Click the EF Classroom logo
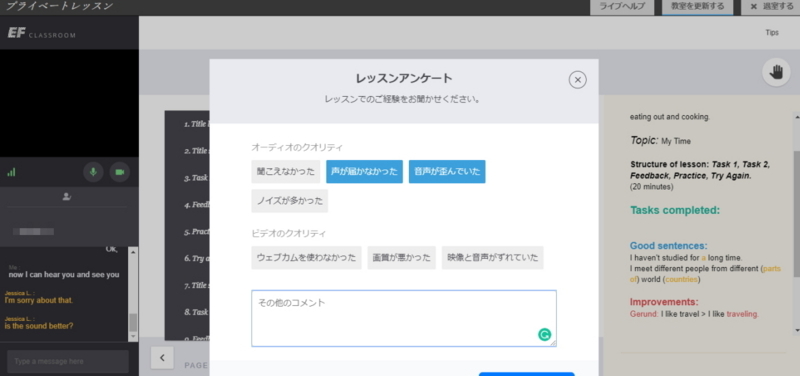This screenshot has height=376, width=800. click(x=41, y=33)
